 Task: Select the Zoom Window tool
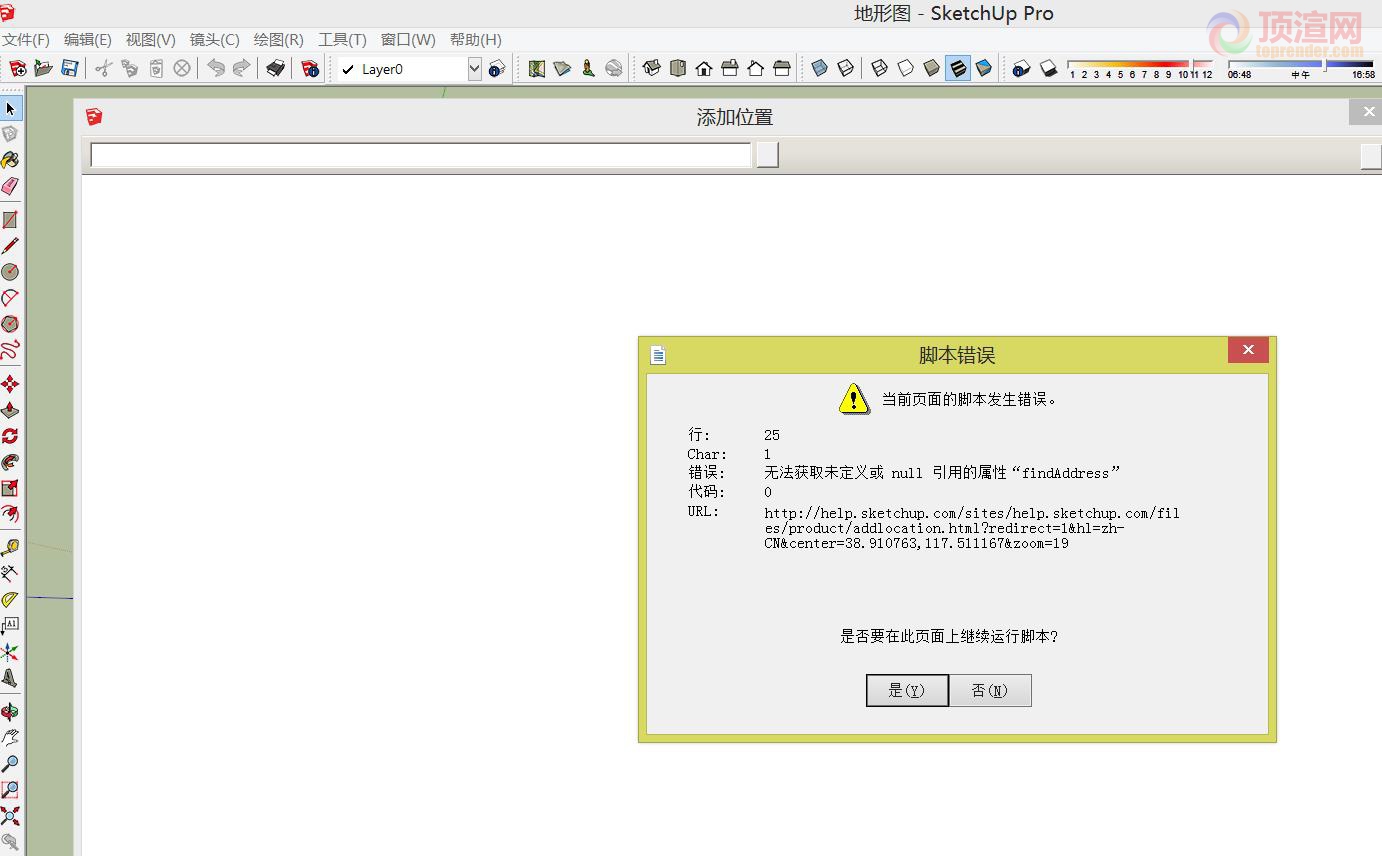10,790
